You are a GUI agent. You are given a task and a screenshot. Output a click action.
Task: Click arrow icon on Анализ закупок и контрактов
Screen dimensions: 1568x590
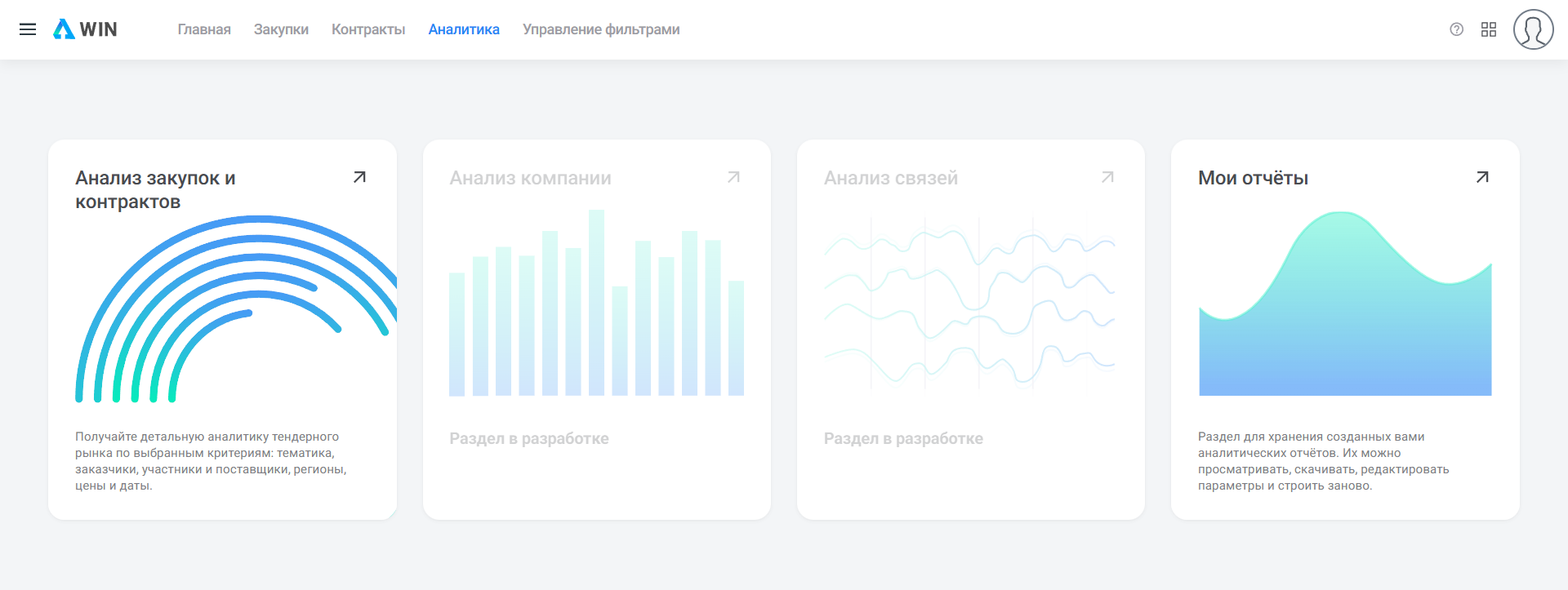[359, 177]
